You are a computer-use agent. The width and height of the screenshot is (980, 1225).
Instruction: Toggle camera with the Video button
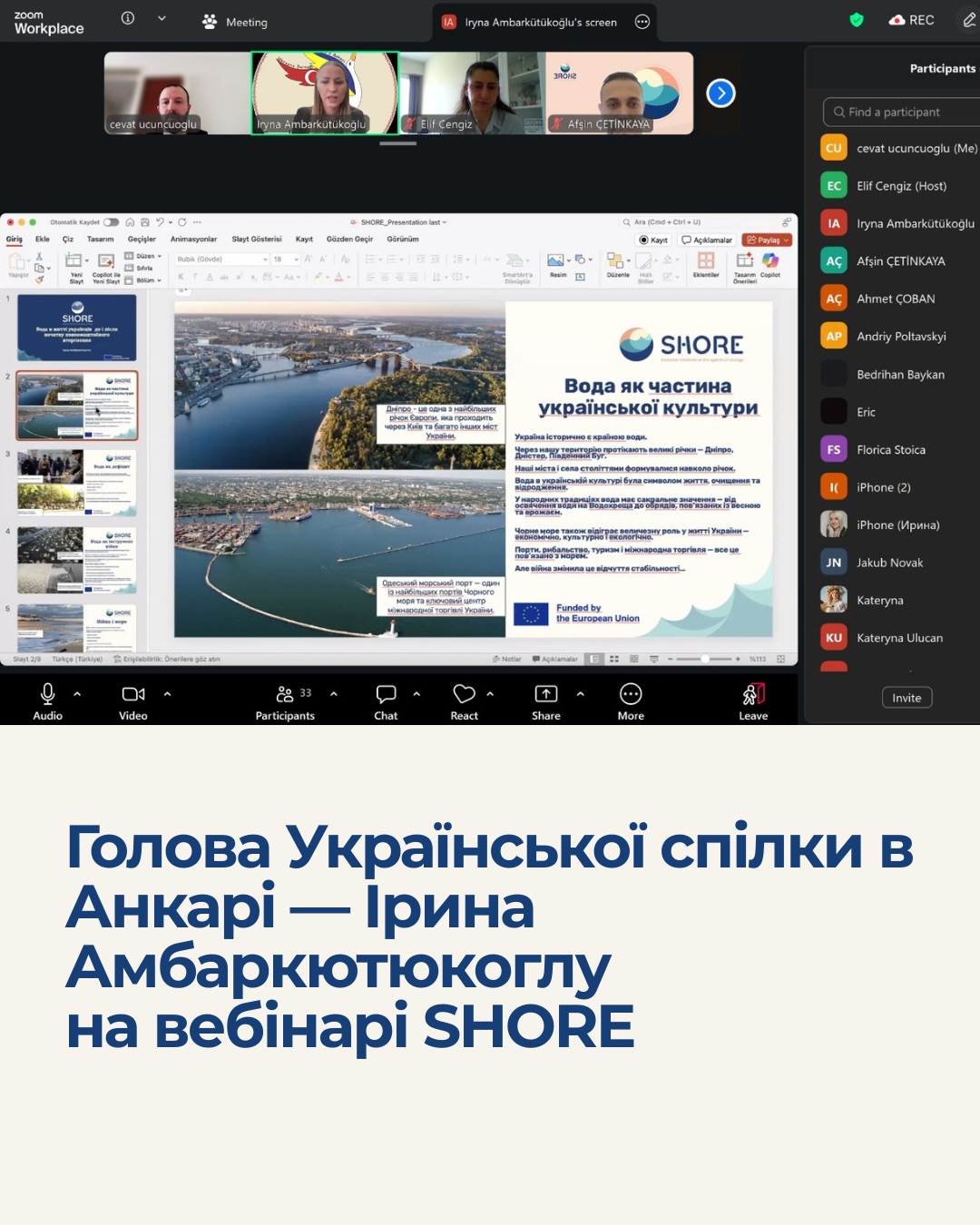[x=132, y=695]
